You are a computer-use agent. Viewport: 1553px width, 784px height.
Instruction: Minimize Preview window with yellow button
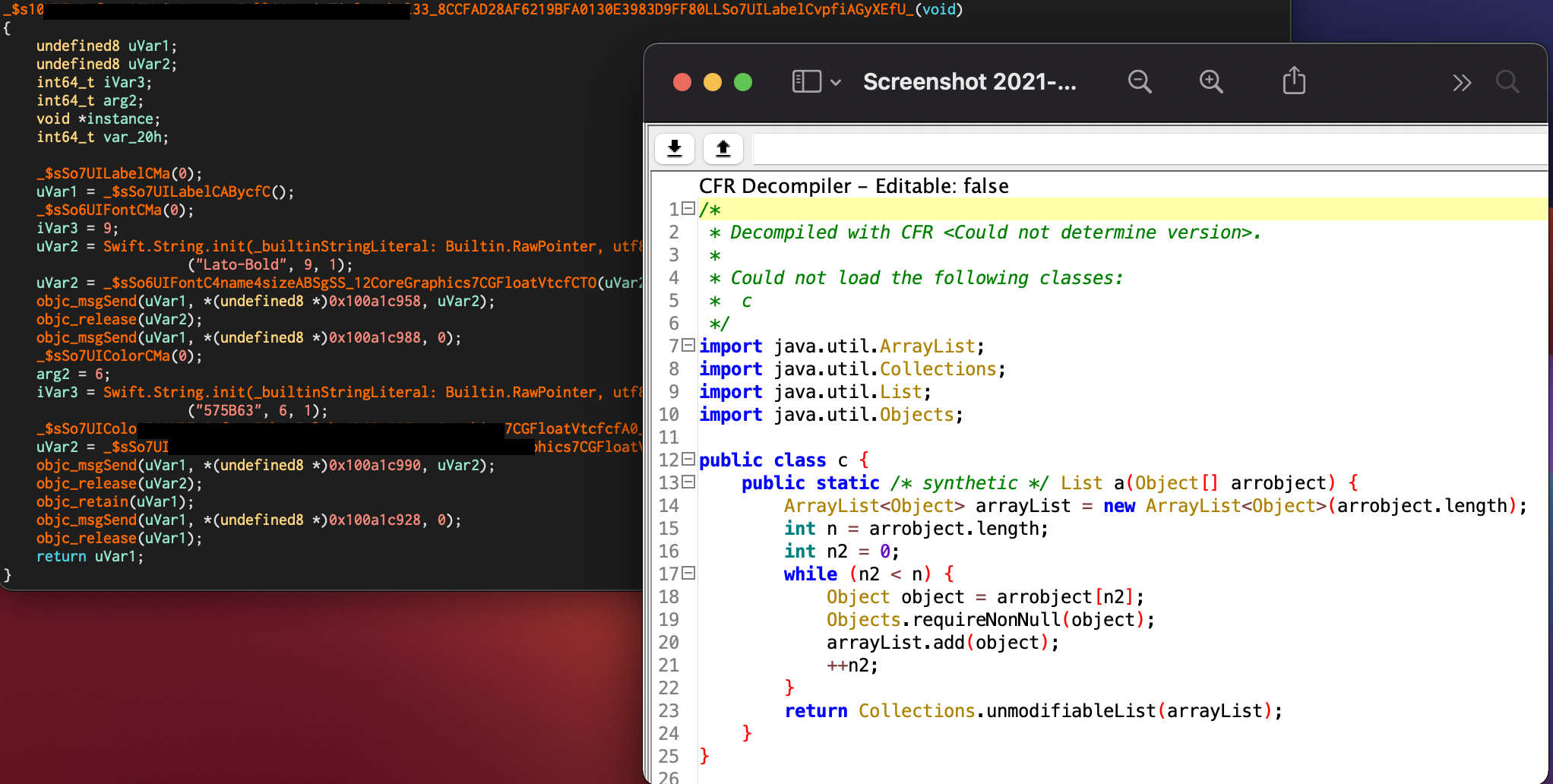click(713, 82)
